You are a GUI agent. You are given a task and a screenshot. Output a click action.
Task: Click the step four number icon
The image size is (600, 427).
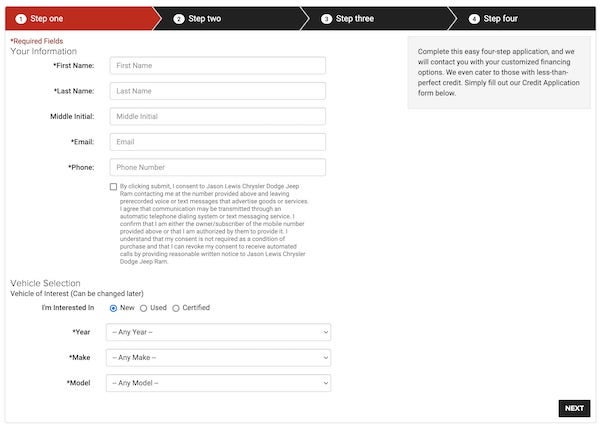point(474,18)
